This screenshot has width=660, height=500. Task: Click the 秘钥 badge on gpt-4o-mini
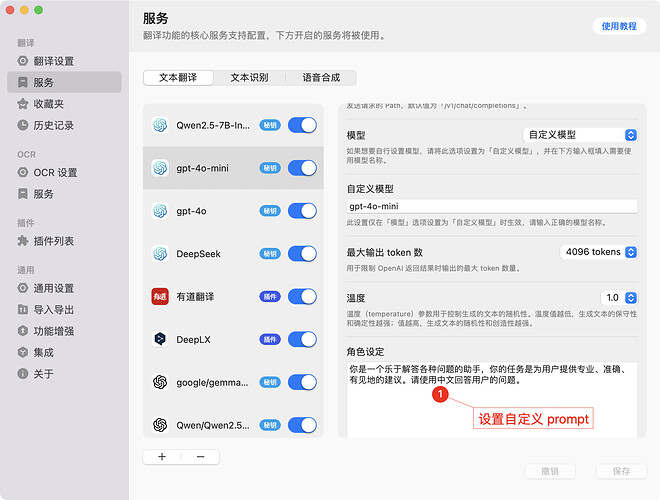coord(270,168)
